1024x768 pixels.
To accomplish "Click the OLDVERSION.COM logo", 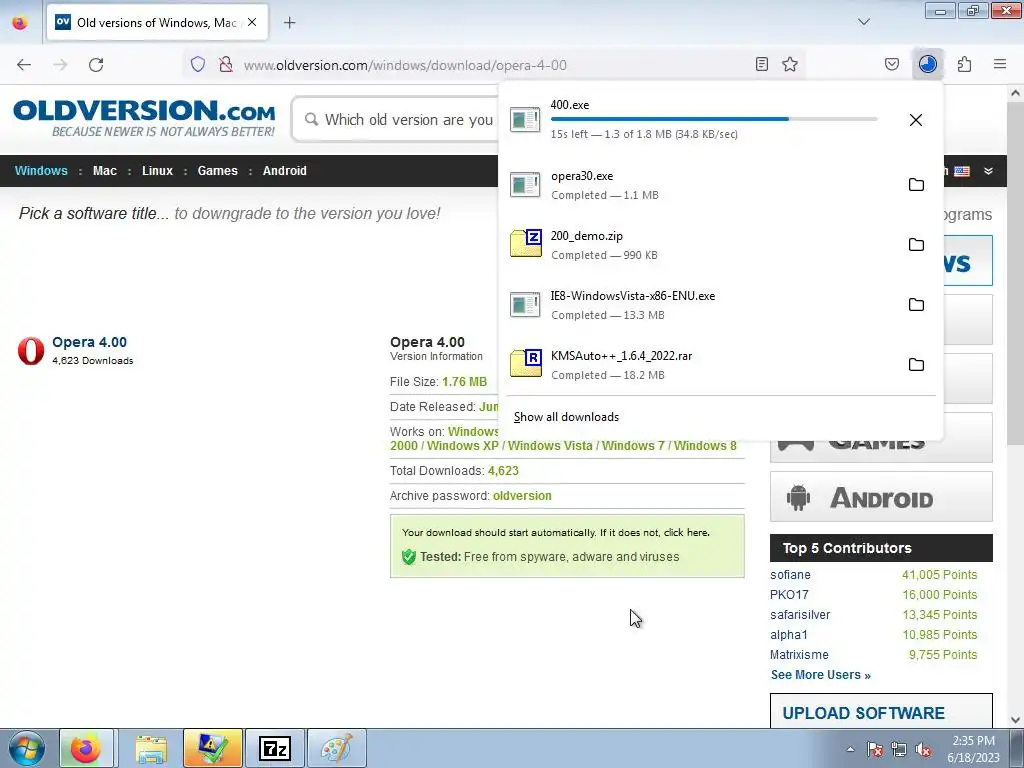I will [144, 118].
